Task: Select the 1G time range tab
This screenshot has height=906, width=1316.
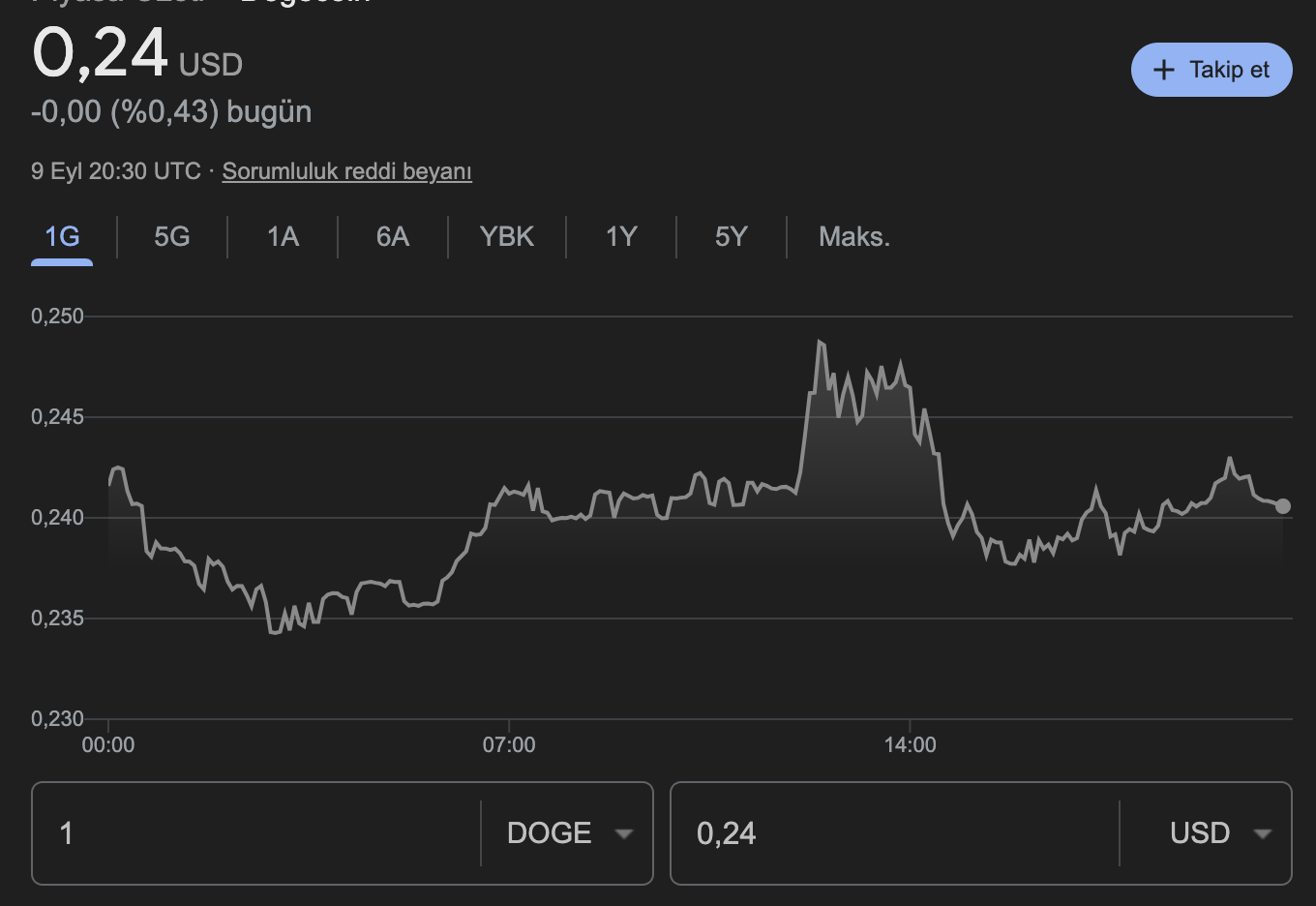Action: [x=62, y=237]
